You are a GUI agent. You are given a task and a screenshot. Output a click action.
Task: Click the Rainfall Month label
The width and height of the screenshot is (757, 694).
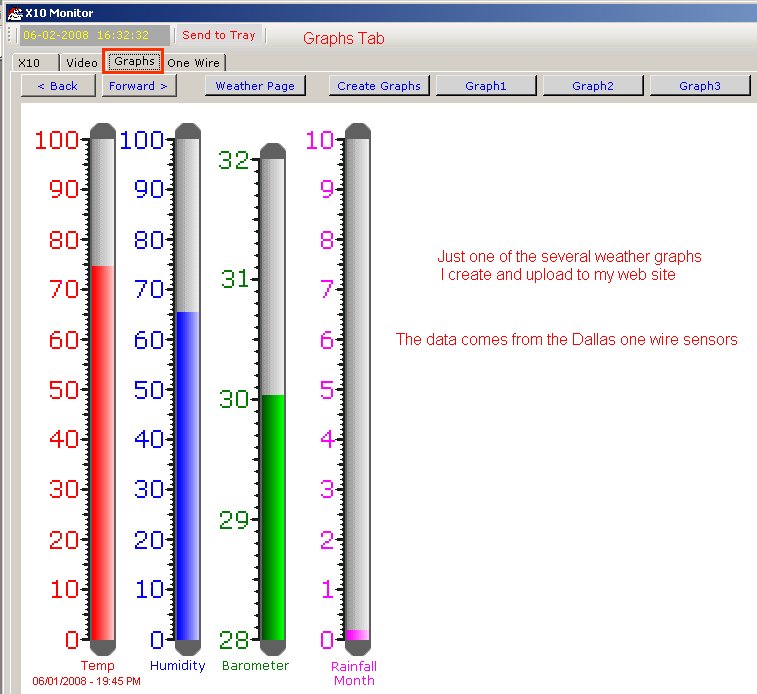354,673
